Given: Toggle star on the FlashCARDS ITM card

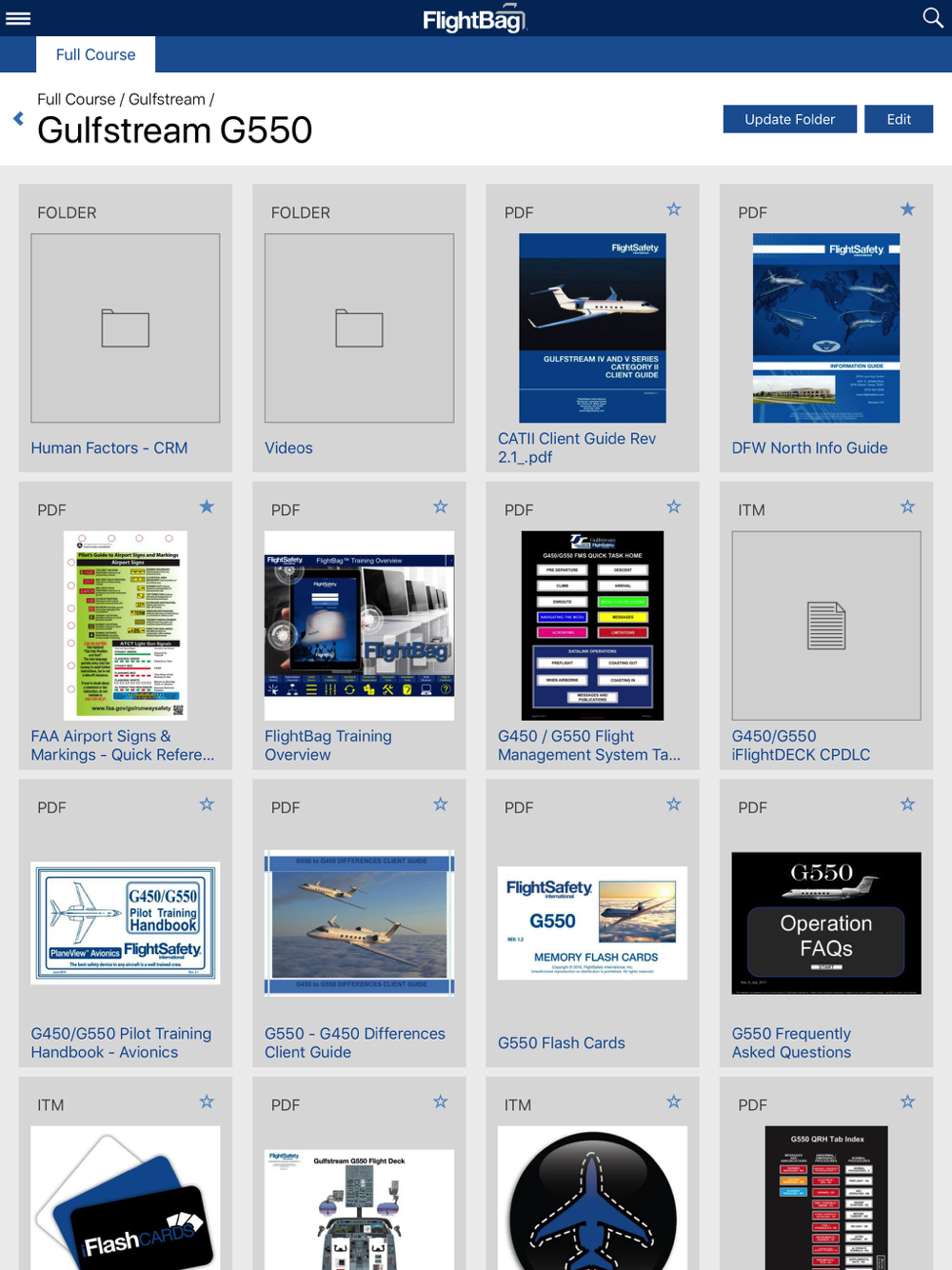Looking at the screenshot, I should pos(207,1101).
